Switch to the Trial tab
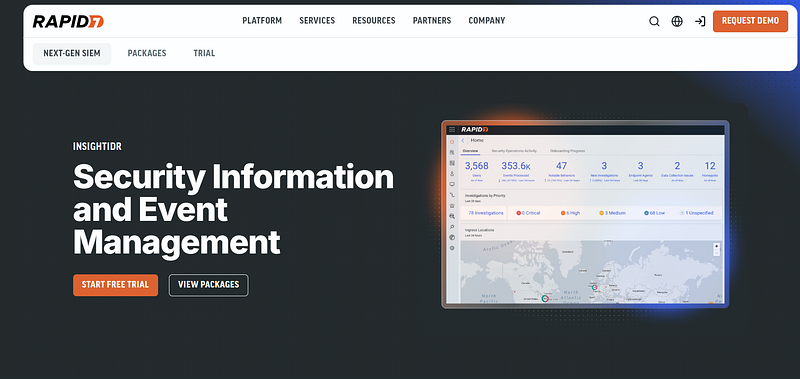800x379 pixels. (x=204, y=54)
